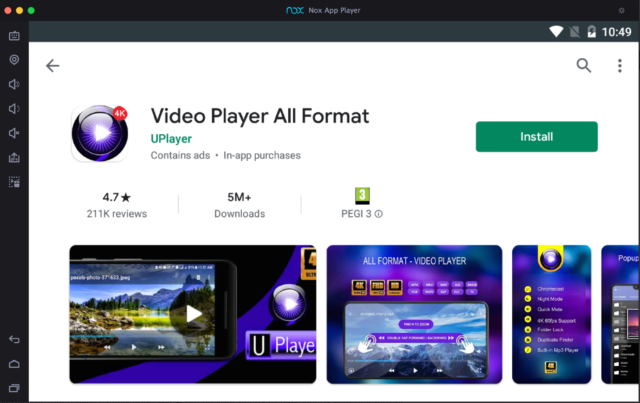Open the three-dot overflow menu
Image resolution: width=640 pixels, height=403 pixels.
tap(620, 65)
